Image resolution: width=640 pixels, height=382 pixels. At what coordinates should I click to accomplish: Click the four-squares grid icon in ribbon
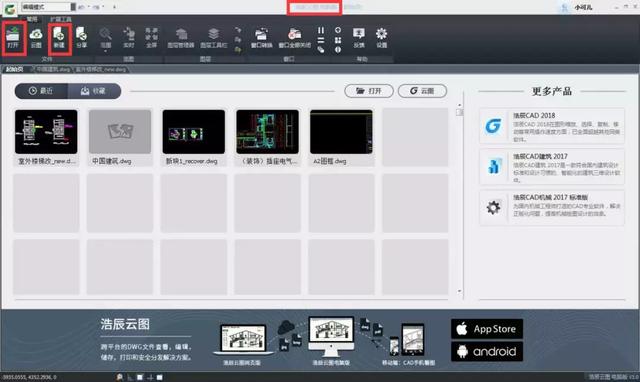(x=338, y=40)
